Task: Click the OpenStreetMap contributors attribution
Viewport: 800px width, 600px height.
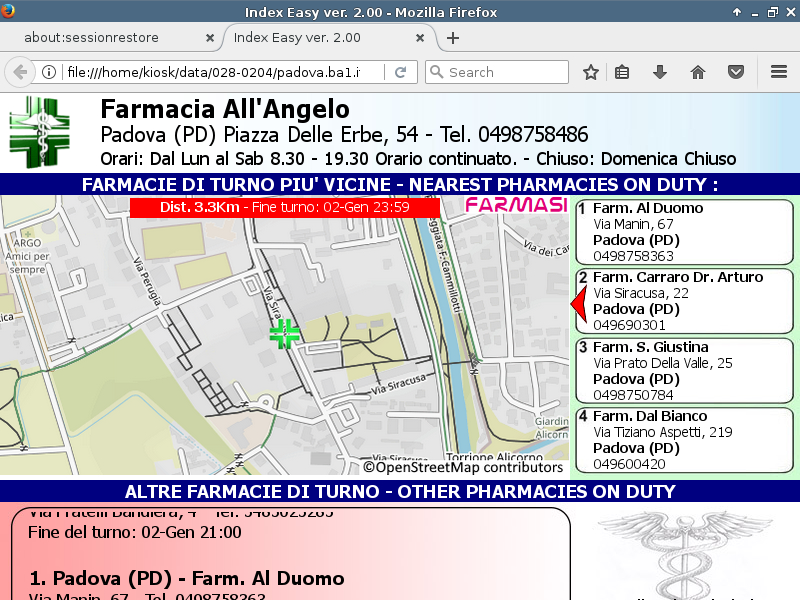Action: coord(463,467)
